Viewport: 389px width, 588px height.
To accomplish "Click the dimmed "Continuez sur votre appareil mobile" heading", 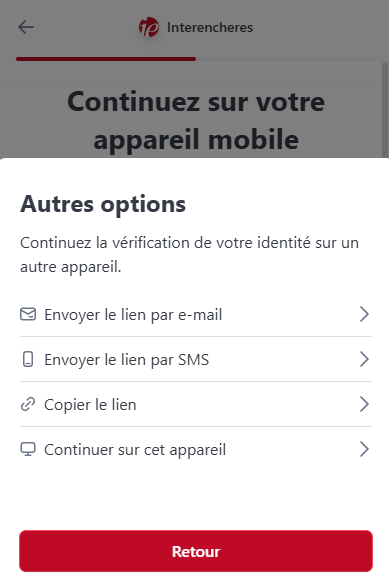I will click(x=196, y=120).
